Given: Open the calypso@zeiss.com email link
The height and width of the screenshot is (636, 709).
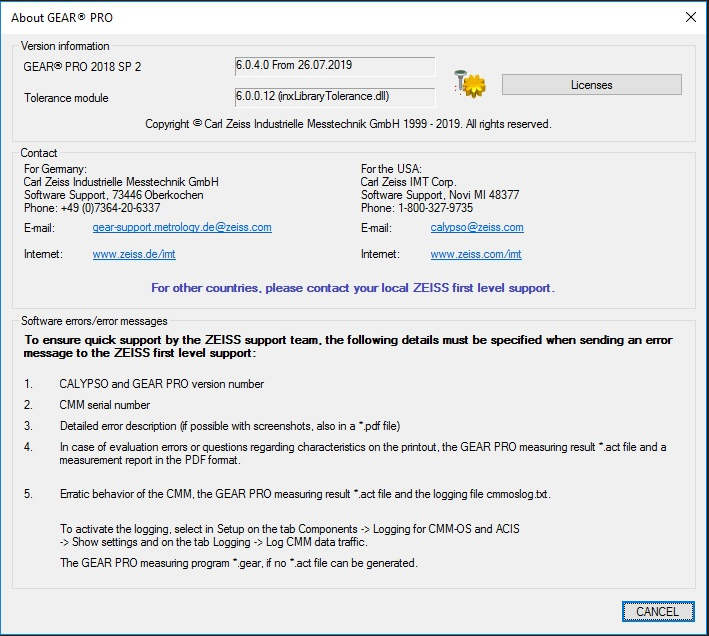Looking at the screenshot, I should click(477, 227).
